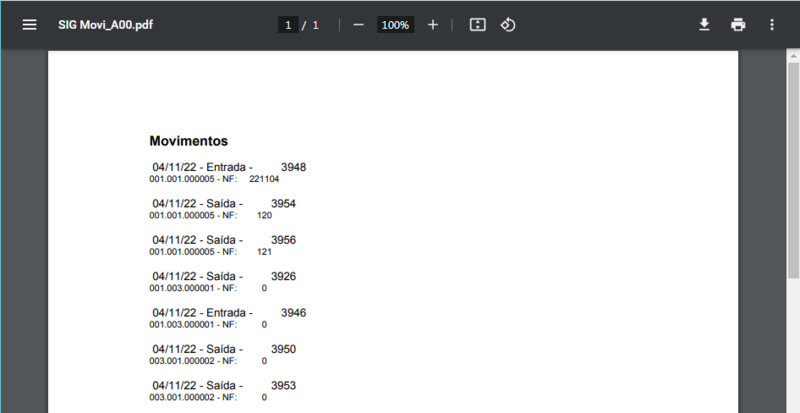Image resolution: width=800 pixels, height=413 pixels.
Task: Select the Saída entry numbered 3956
Action: [224, 239]
